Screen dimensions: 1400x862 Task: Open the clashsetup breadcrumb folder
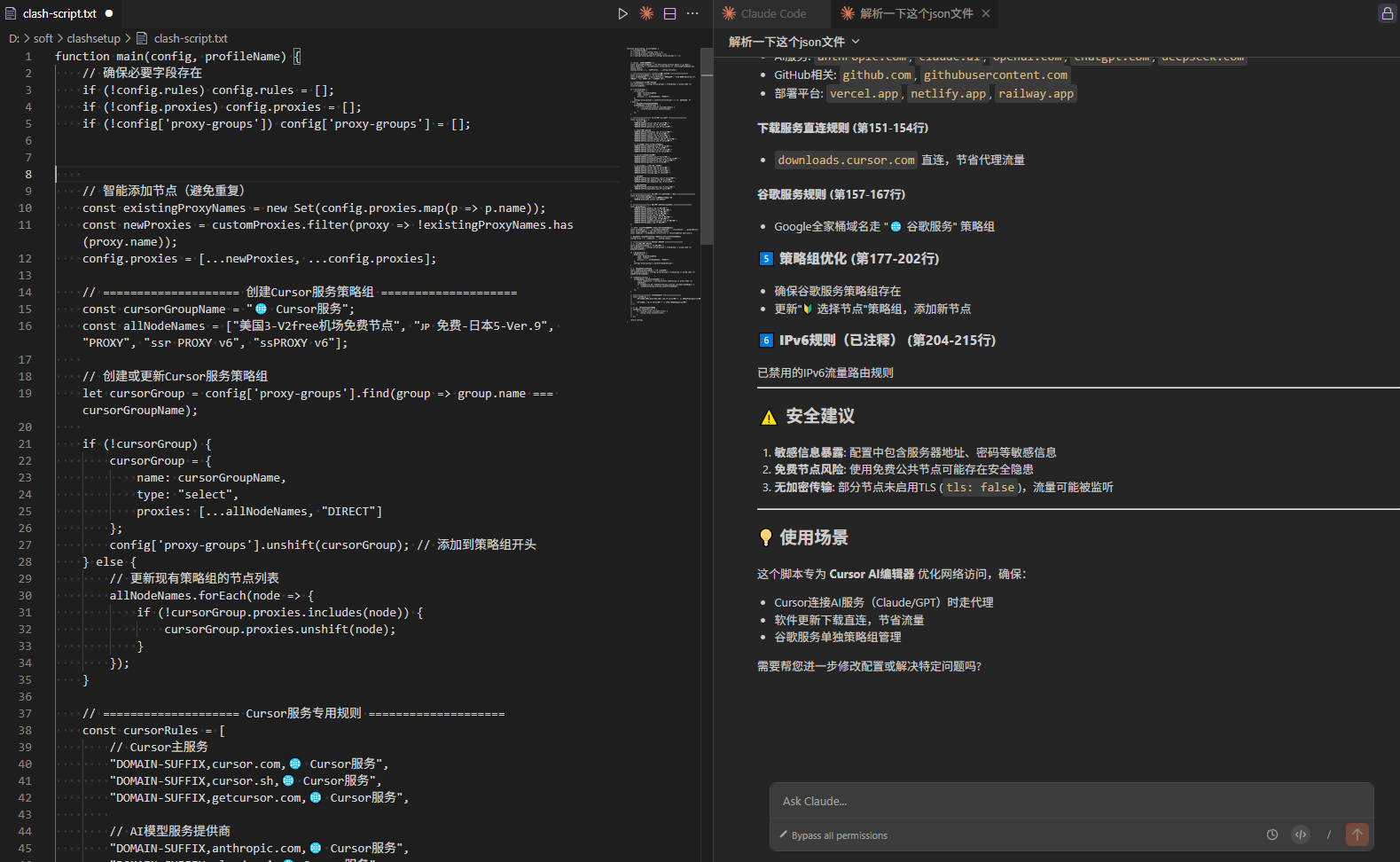click(x=93, y=38)
